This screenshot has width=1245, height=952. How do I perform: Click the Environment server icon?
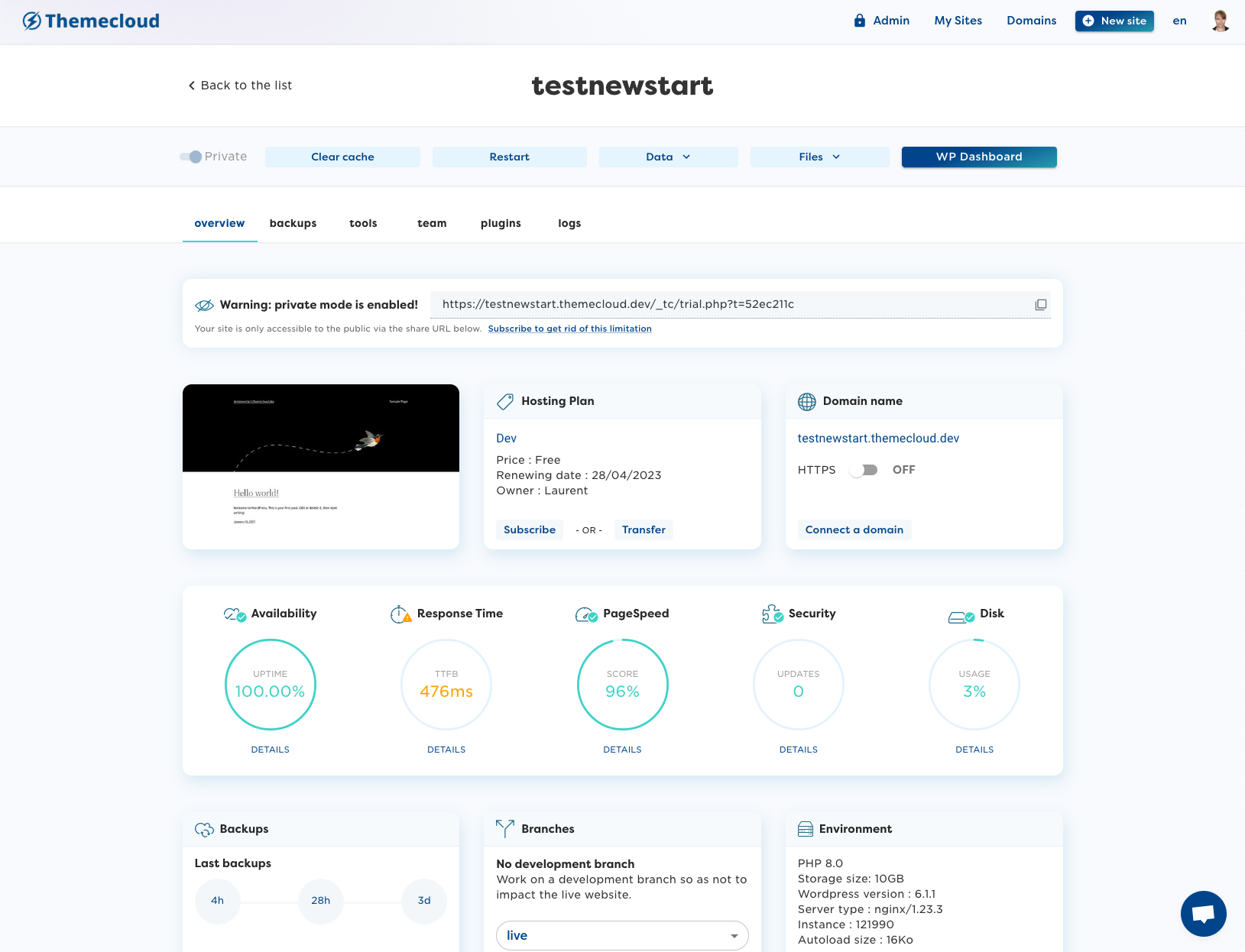pos(806,829)
